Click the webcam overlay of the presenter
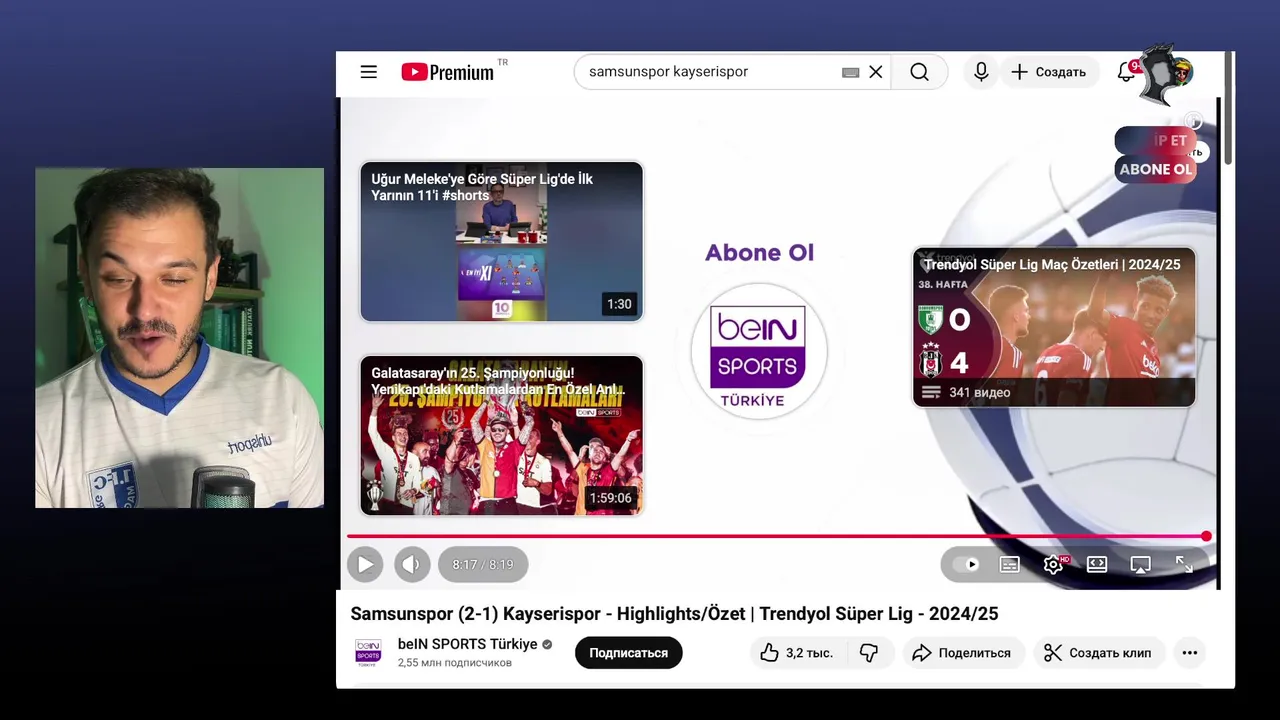Viewport: 1280px width, 720px height. (x=180, y=338)
